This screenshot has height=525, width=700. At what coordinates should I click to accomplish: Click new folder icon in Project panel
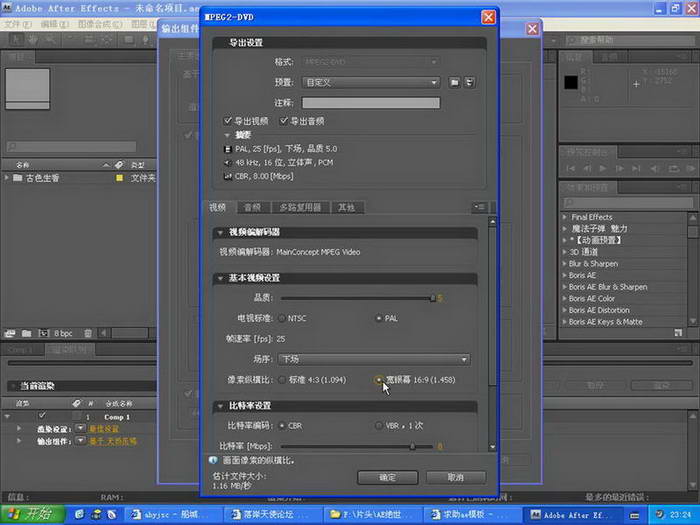(26, 333)
